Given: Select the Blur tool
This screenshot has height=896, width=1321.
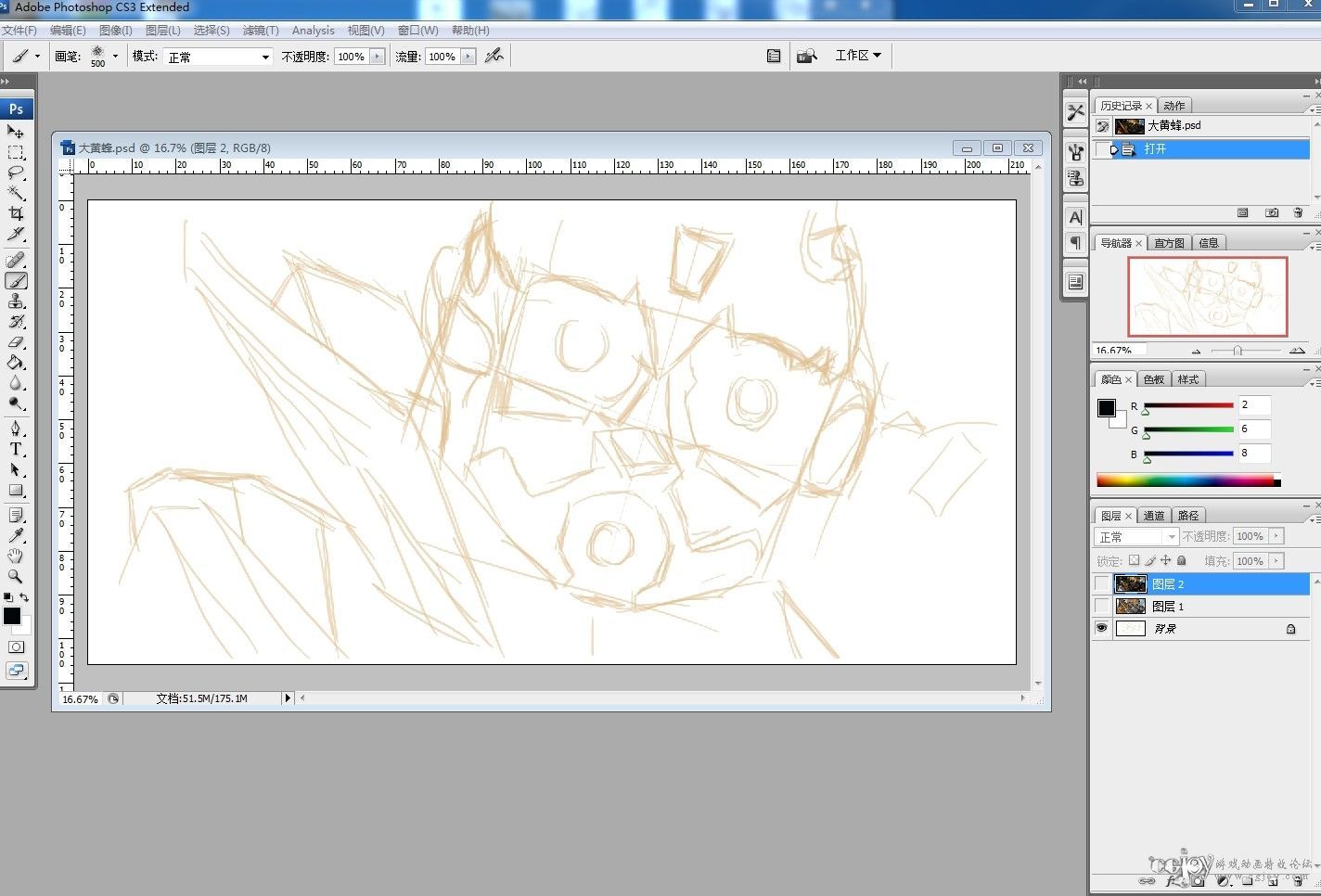Looking at the screenshot, I should (x=16, y=383).
